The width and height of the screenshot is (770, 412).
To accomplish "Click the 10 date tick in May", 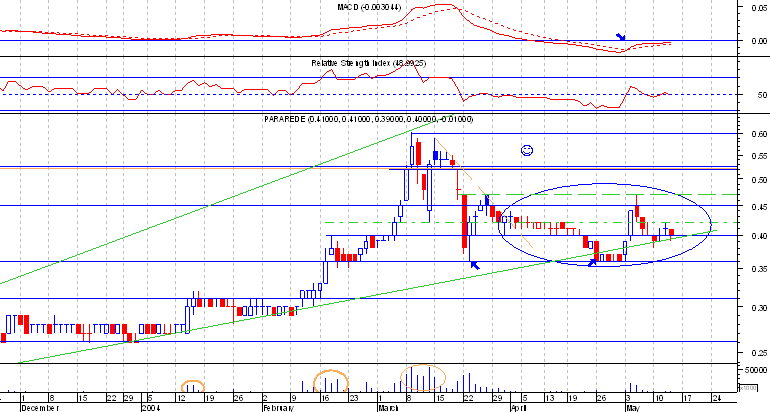I will [x=660, y=398].
